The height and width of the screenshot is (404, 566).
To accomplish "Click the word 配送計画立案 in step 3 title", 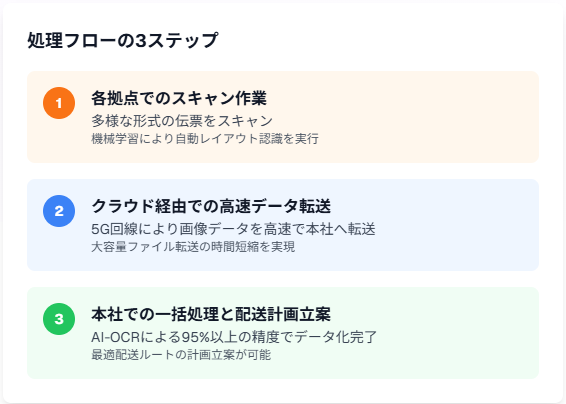I will (283, 314).
